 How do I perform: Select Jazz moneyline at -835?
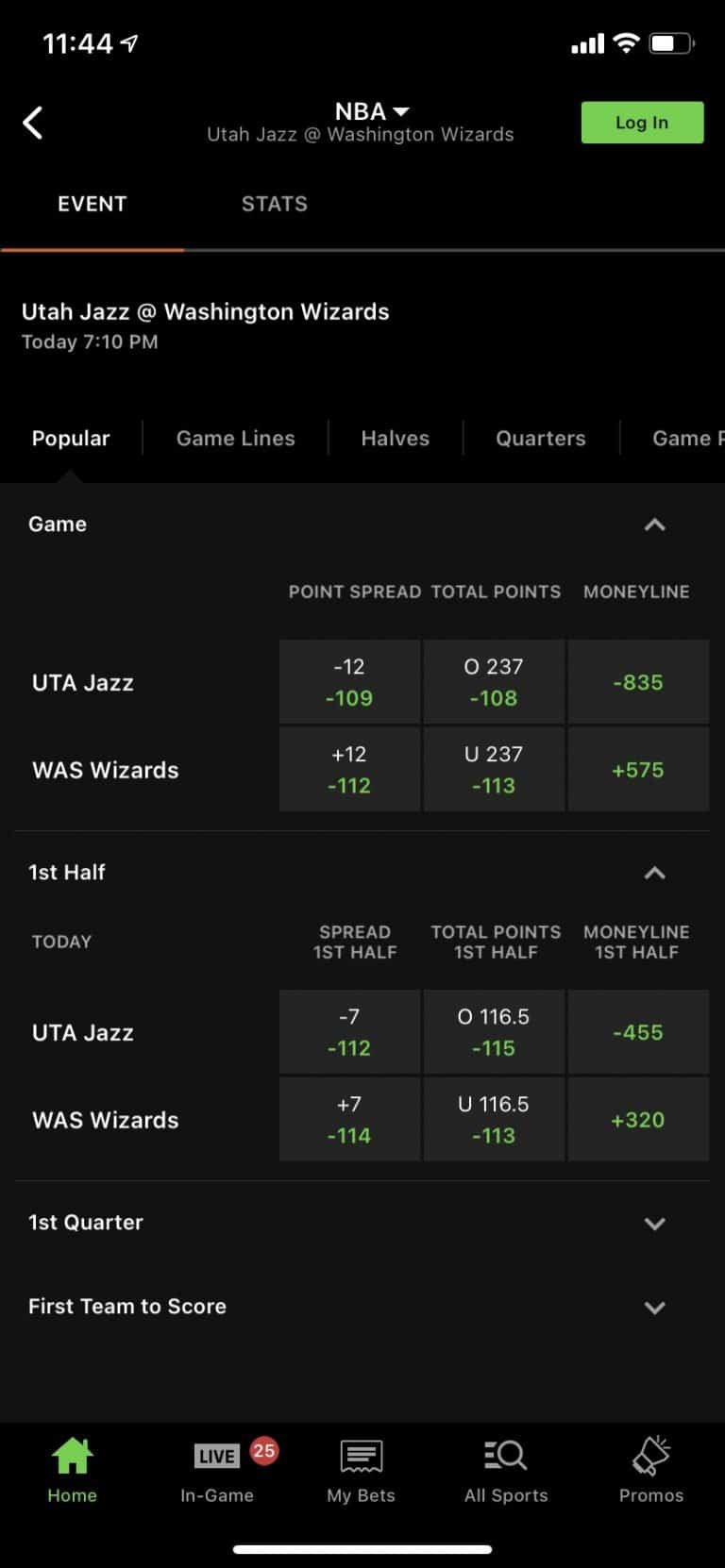tap(638, 681)
